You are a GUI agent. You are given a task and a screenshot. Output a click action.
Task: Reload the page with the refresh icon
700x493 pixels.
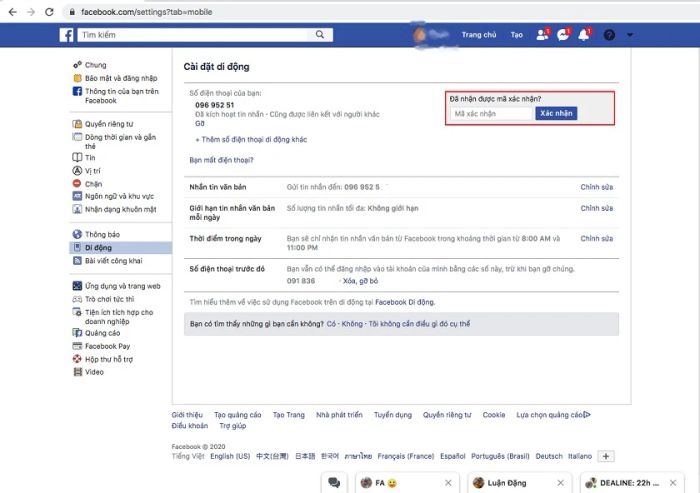pyautogui.click(x=50, y=12)
